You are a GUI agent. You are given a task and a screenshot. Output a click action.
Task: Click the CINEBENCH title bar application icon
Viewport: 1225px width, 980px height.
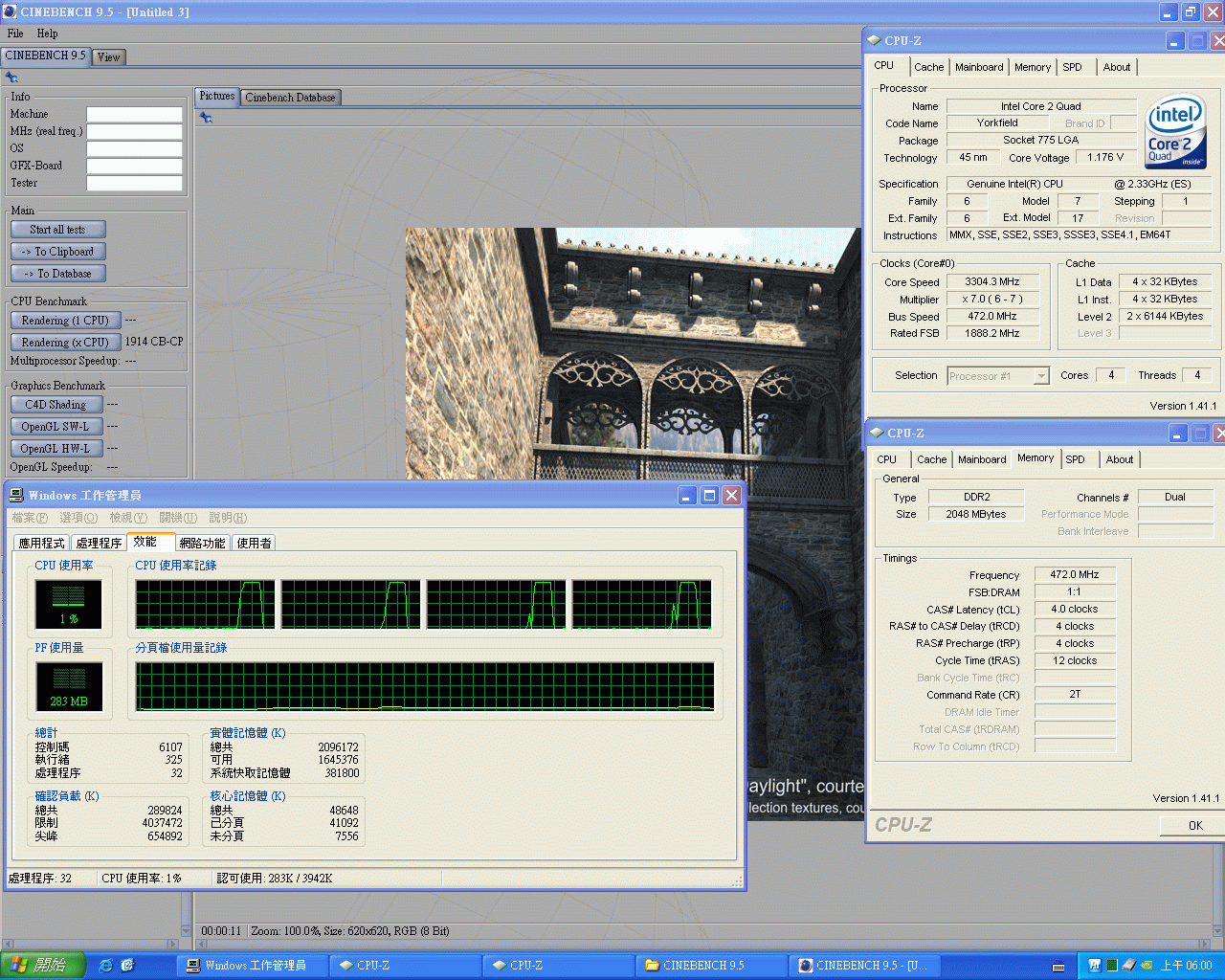pyautogui.click(x=10, y=11)
